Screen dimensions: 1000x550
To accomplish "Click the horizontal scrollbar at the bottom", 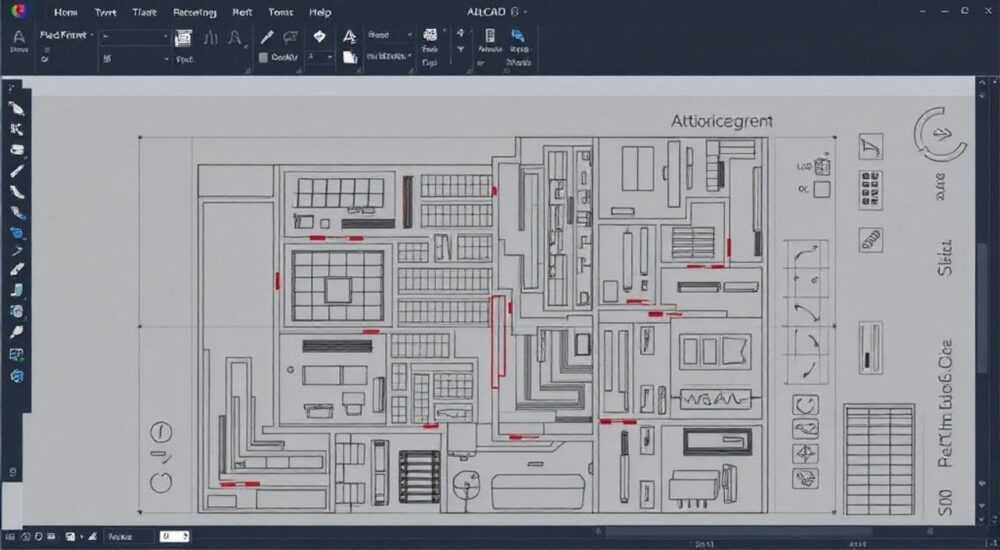I will click(x=740, y=531).
